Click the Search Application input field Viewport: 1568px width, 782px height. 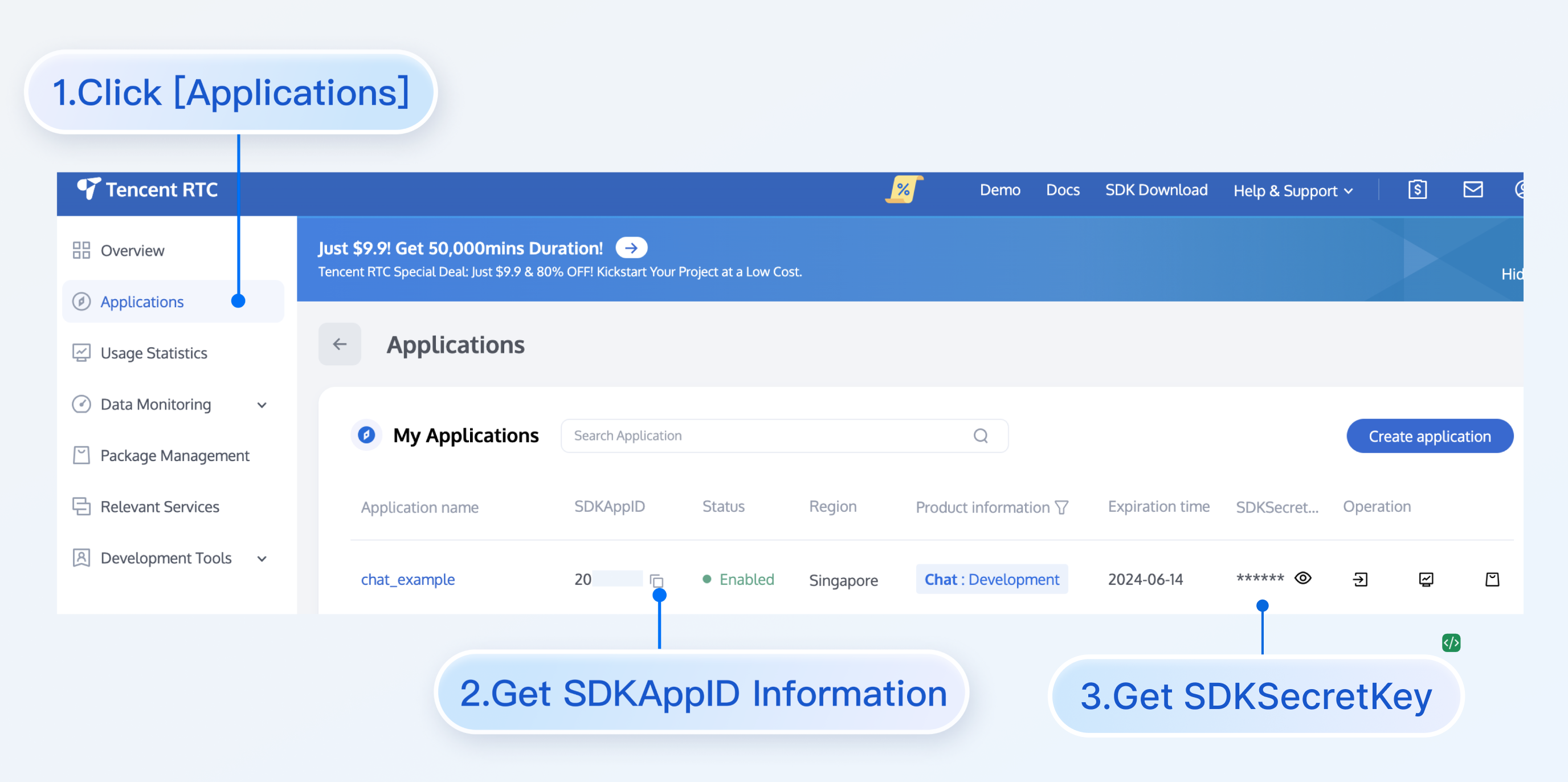click(767, 436)
